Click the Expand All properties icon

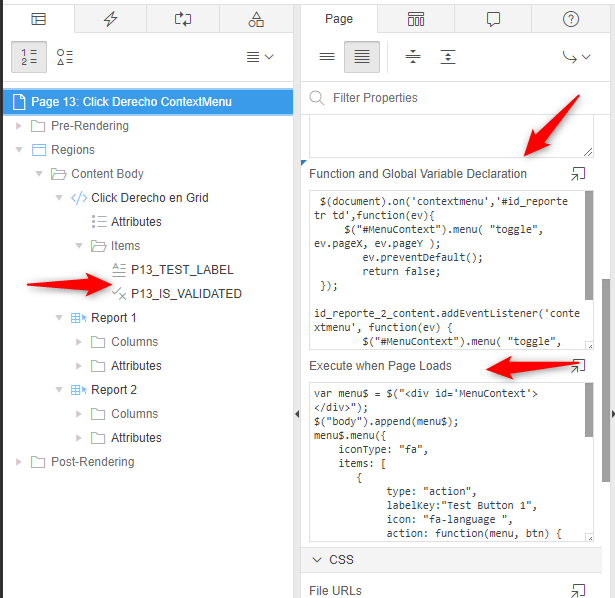point(448,57)
